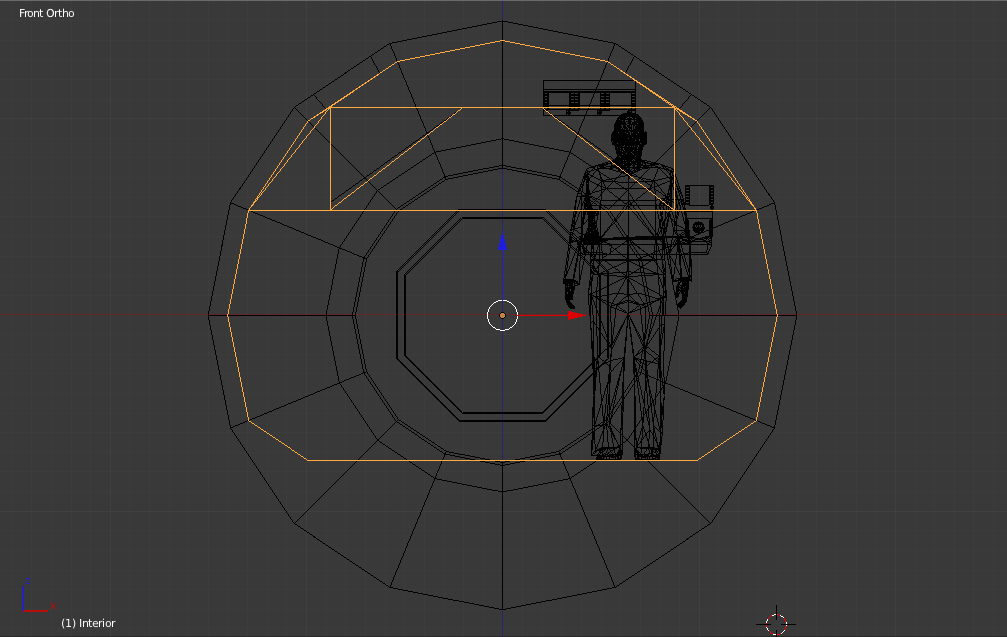
Task: Click the red X-axis manipulator arrow
Action: [576, 315]
